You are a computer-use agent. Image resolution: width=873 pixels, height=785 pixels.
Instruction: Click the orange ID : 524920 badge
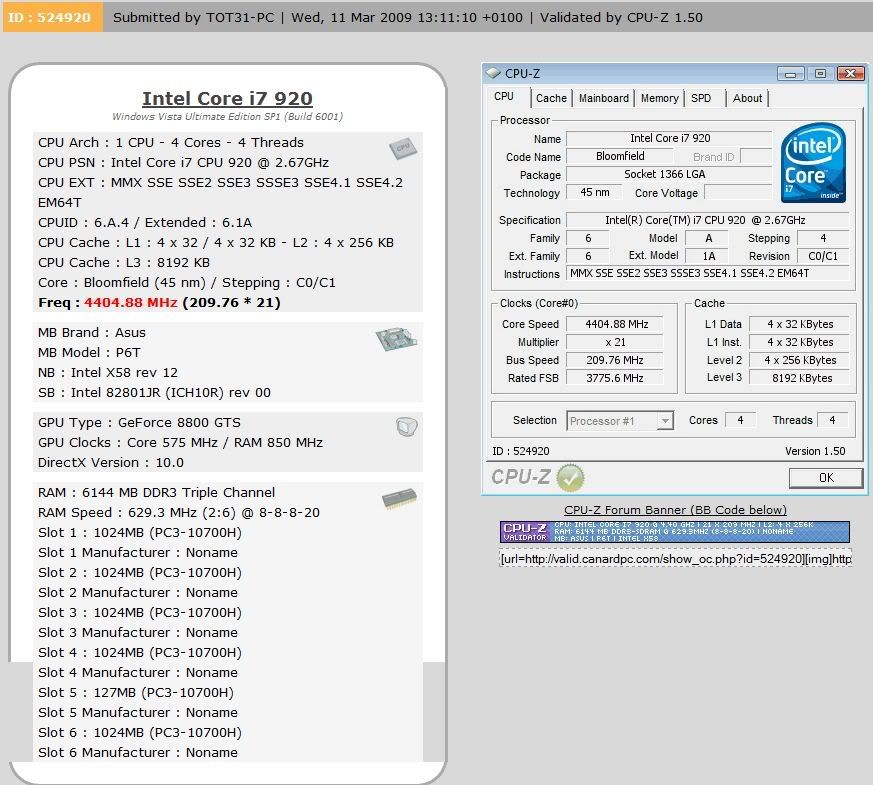tap(53, 17)
